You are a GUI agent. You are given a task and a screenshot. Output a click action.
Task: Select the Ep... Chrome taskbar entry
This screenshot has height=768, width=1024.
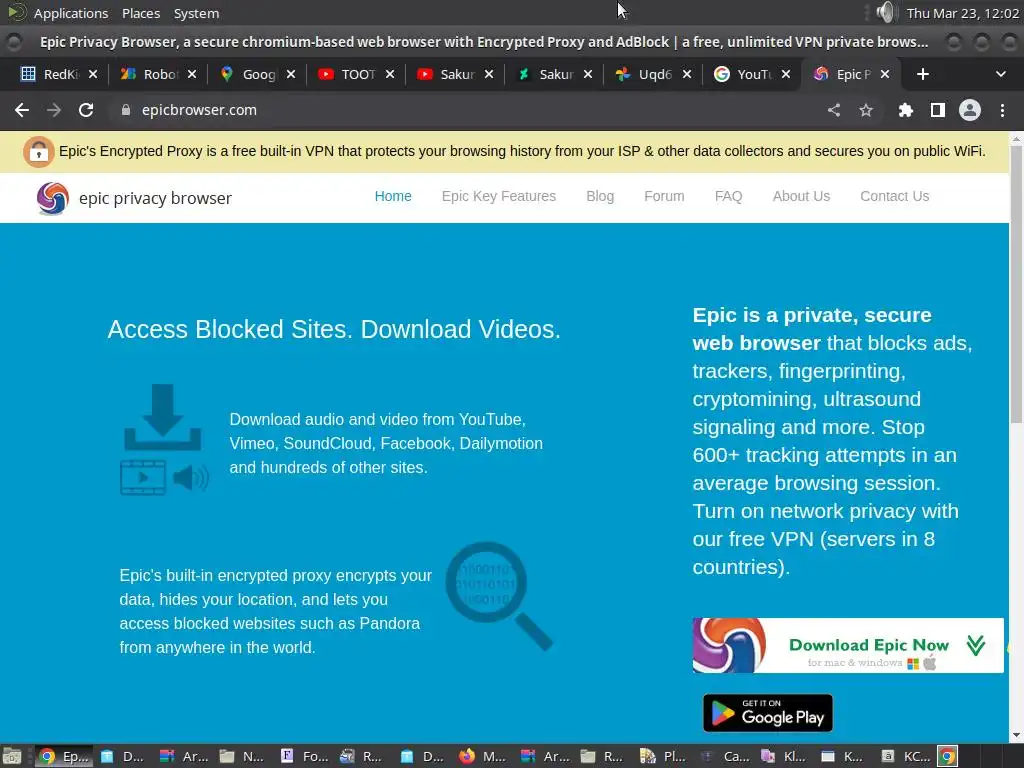click(x=64, y=756)
